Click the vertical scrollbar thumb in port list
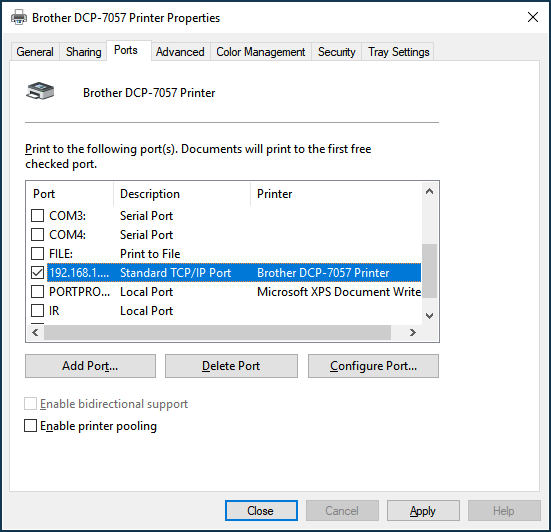 [x=429, y=271]
